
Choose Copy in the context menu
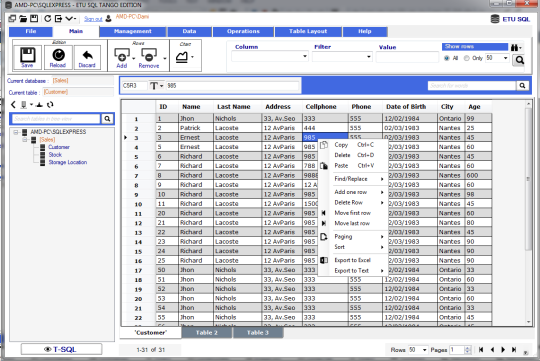point(353,145)
